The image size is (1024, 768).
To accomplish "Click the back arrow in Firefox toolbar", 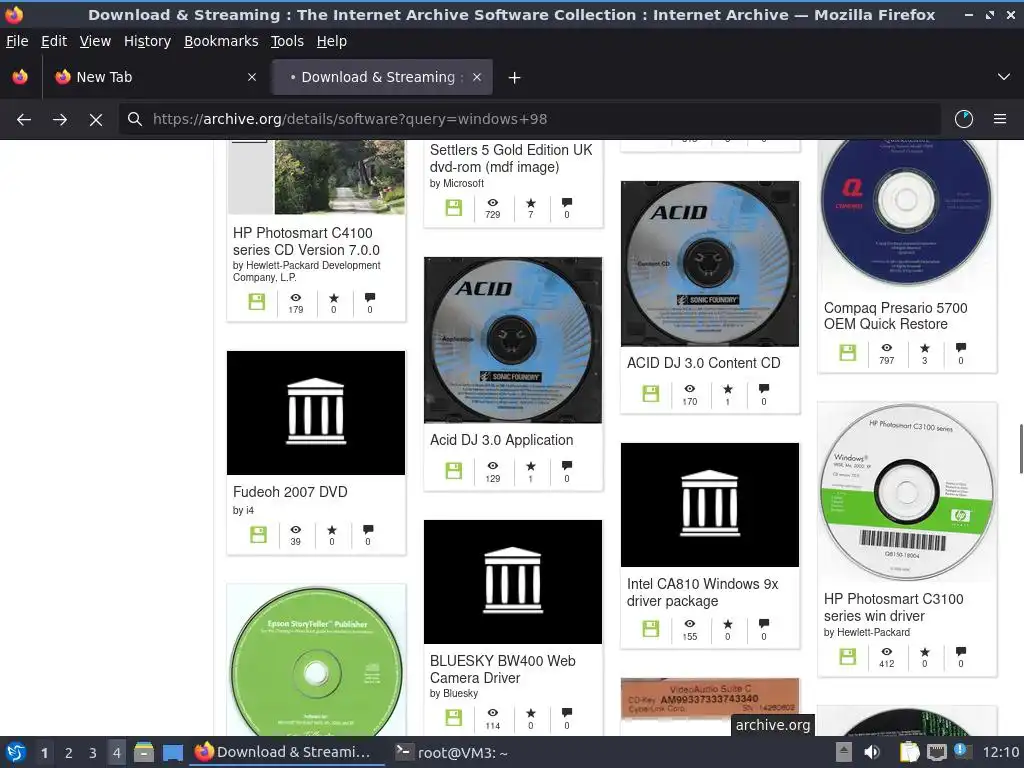I will pos(24,120).
